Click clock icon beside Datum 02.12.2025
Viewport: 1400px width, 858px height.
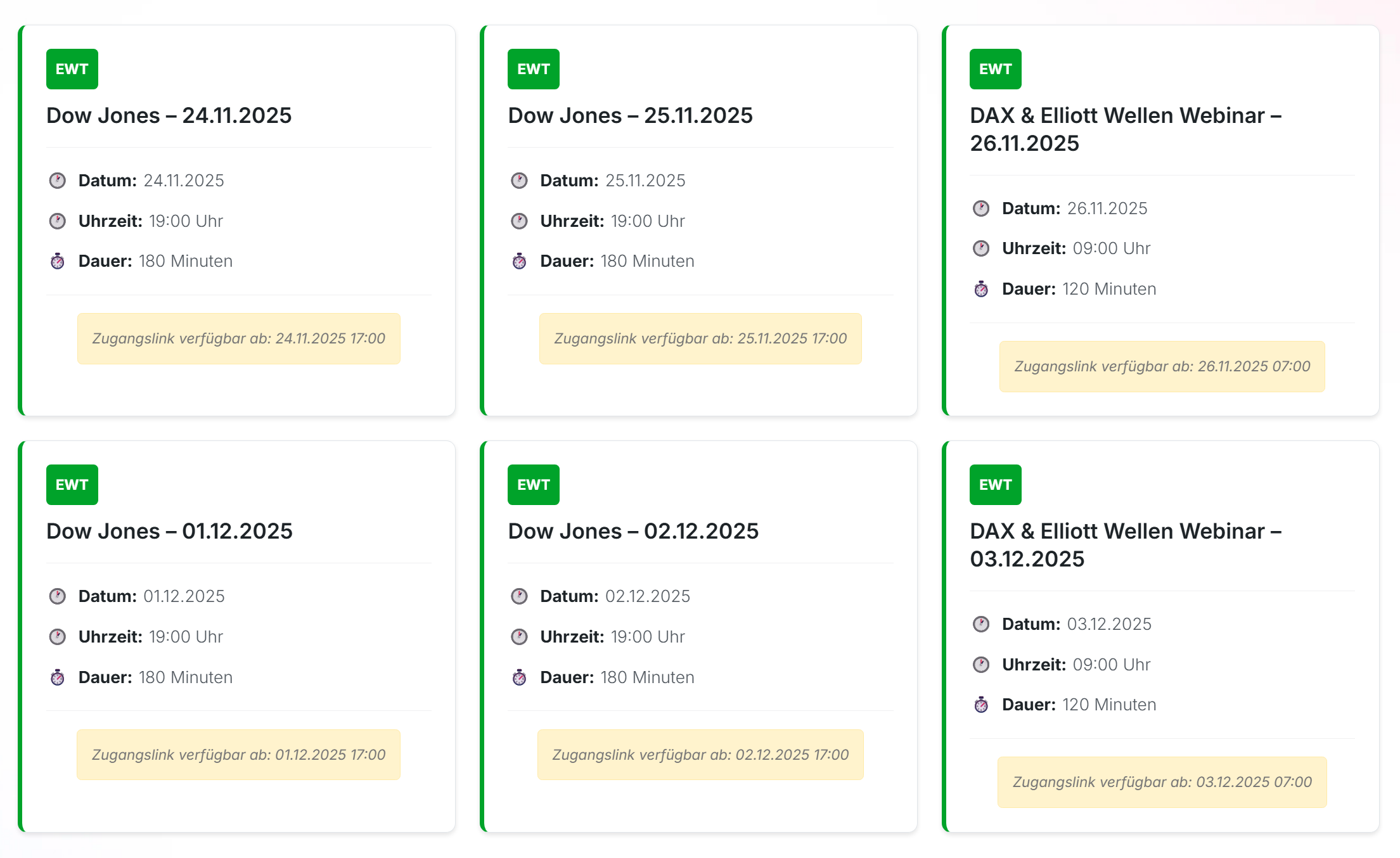click(x=519, y=596)
